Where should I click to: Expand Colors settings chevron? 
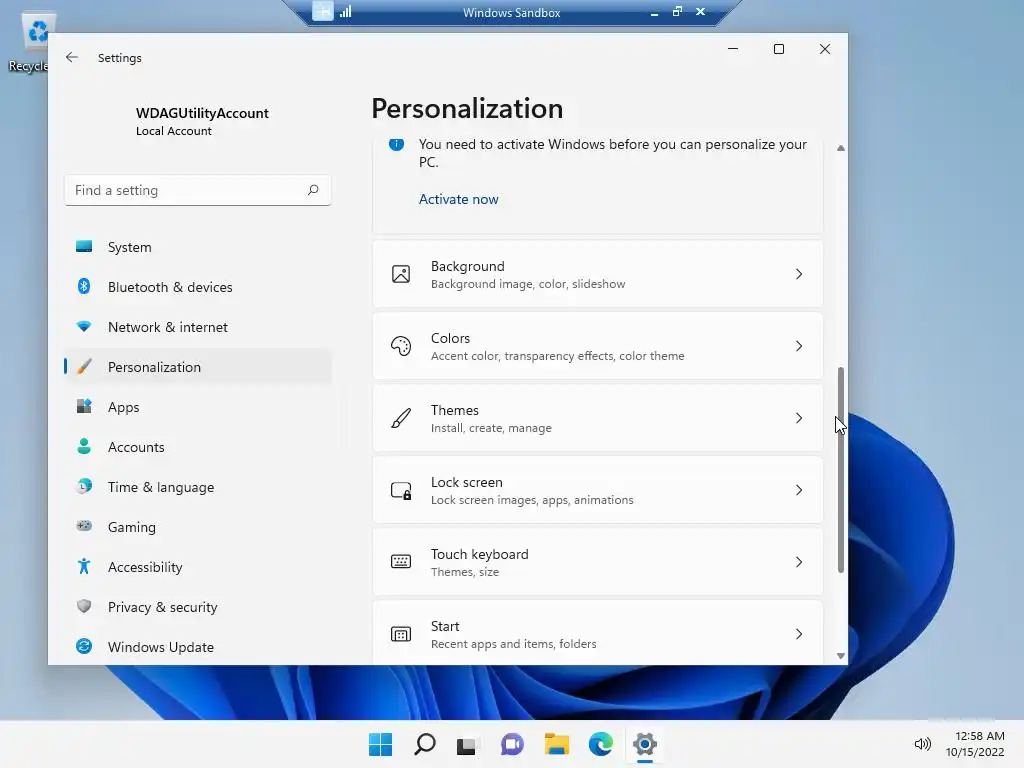point(799,346)
